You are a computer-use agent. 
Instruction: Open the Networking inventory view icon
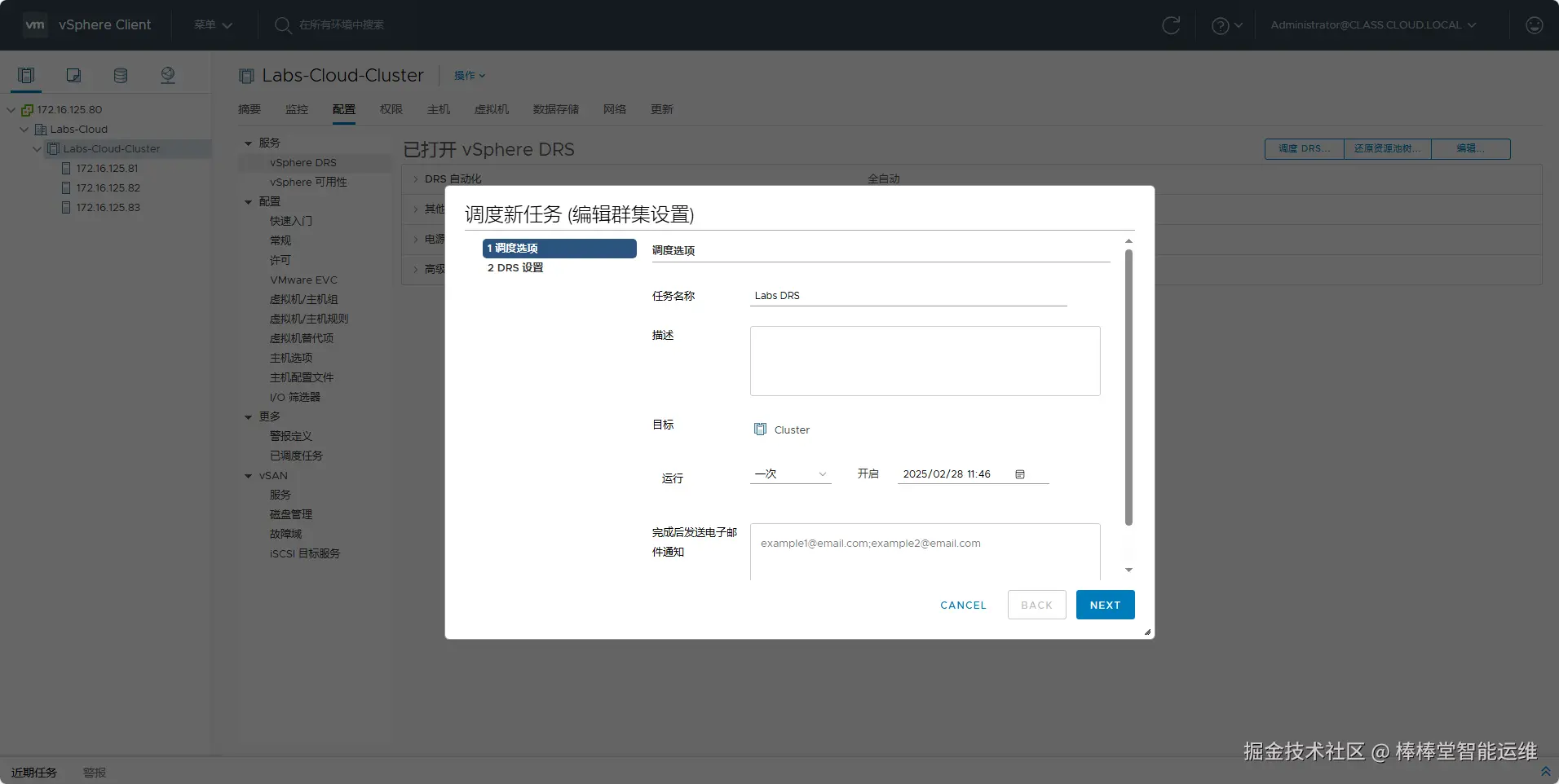click(x=168, y=75)
